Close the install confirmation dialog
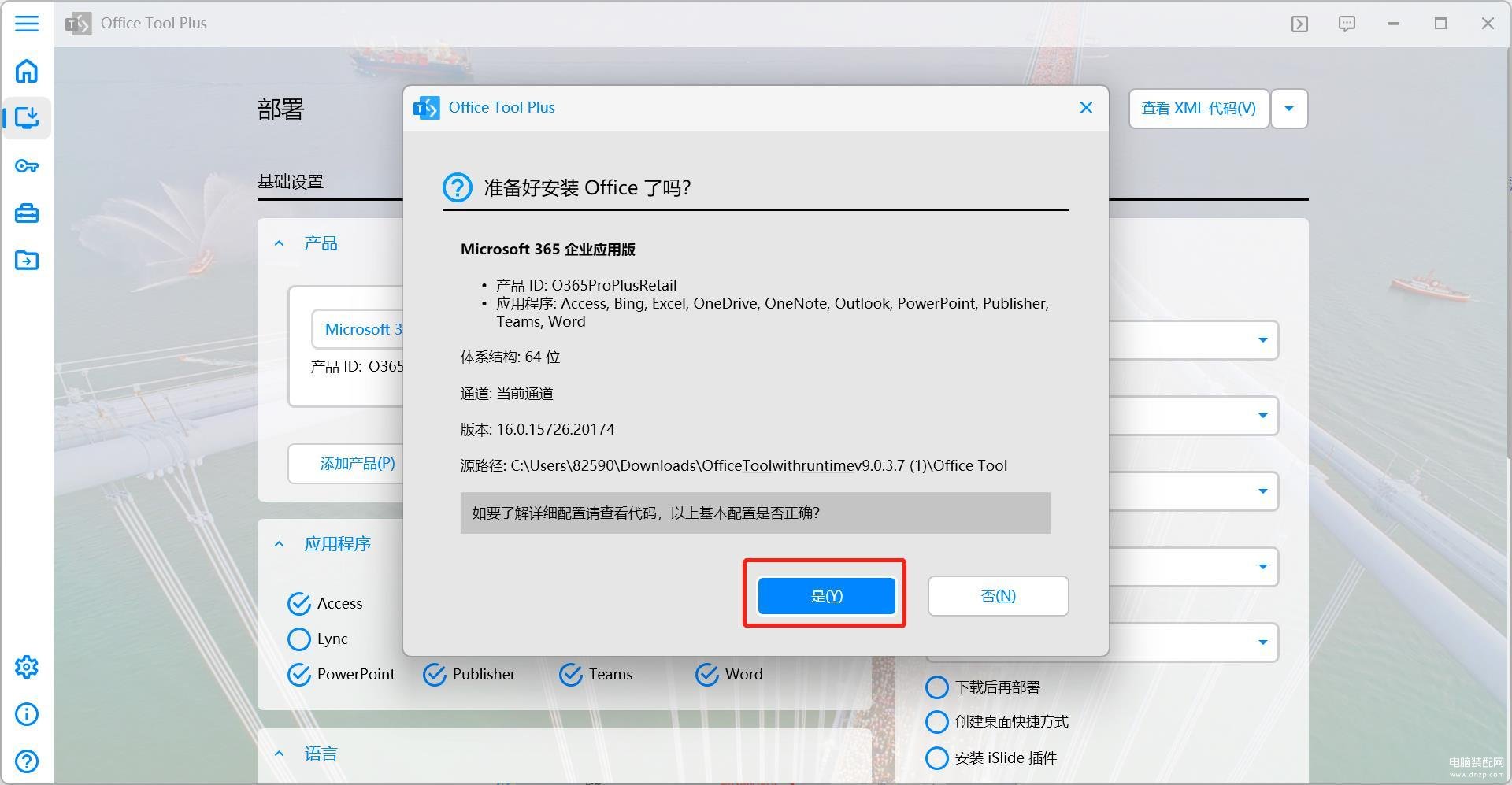The height and width of the screenshot is (785, 1512). coord(1086,107)
